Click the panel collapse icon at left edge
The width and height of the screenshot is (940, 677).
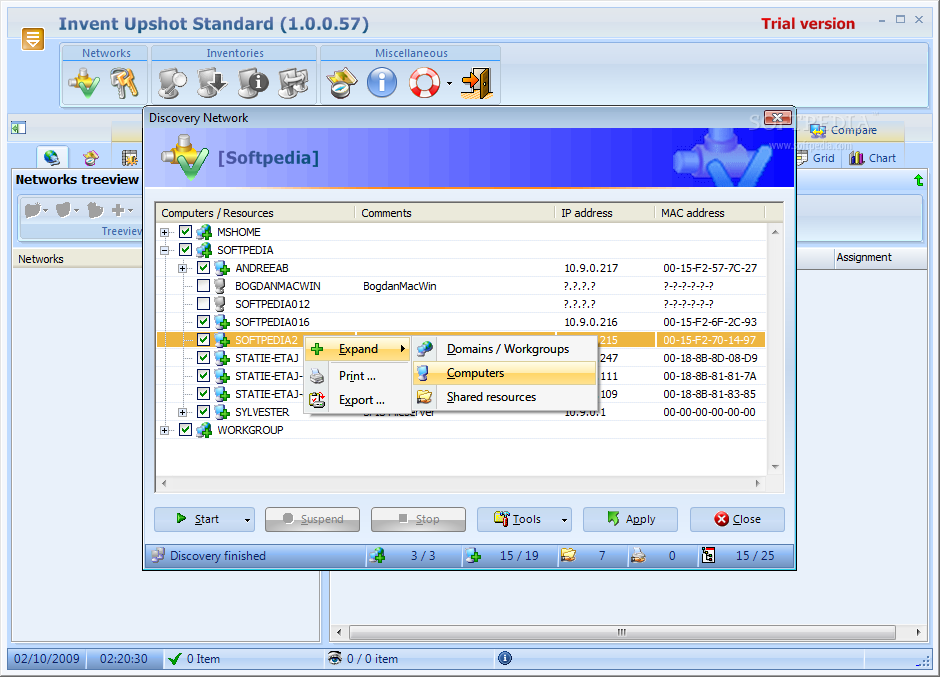pyautogui.click(x=18, y=128)
